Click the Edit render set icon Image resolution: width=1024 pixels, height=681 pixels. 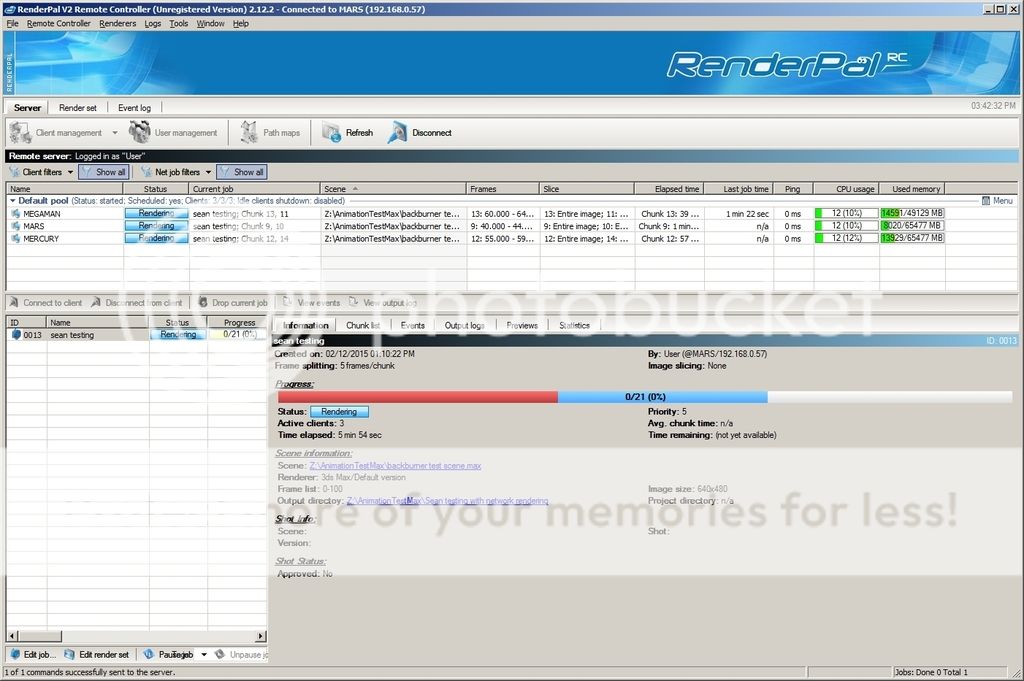(69, 654)
